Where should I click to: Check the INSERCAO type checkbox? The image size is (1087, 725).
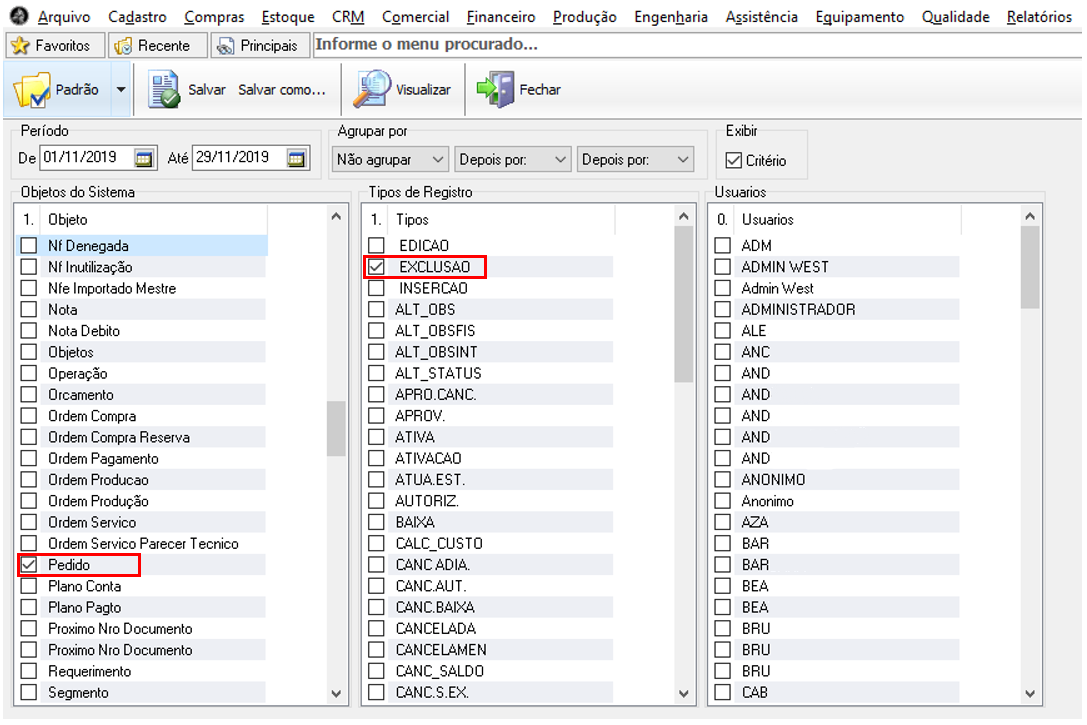tap(376, 288)
